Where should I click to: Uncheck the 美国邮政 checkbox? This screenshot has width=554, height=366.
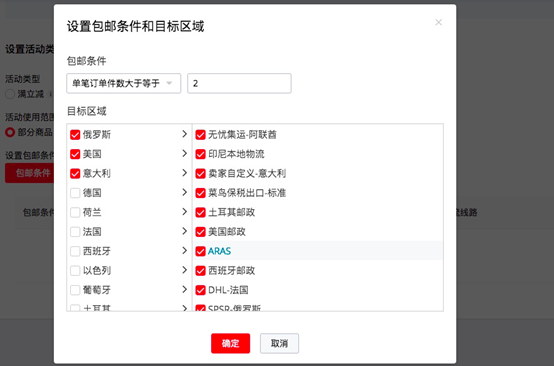point(200,232)
